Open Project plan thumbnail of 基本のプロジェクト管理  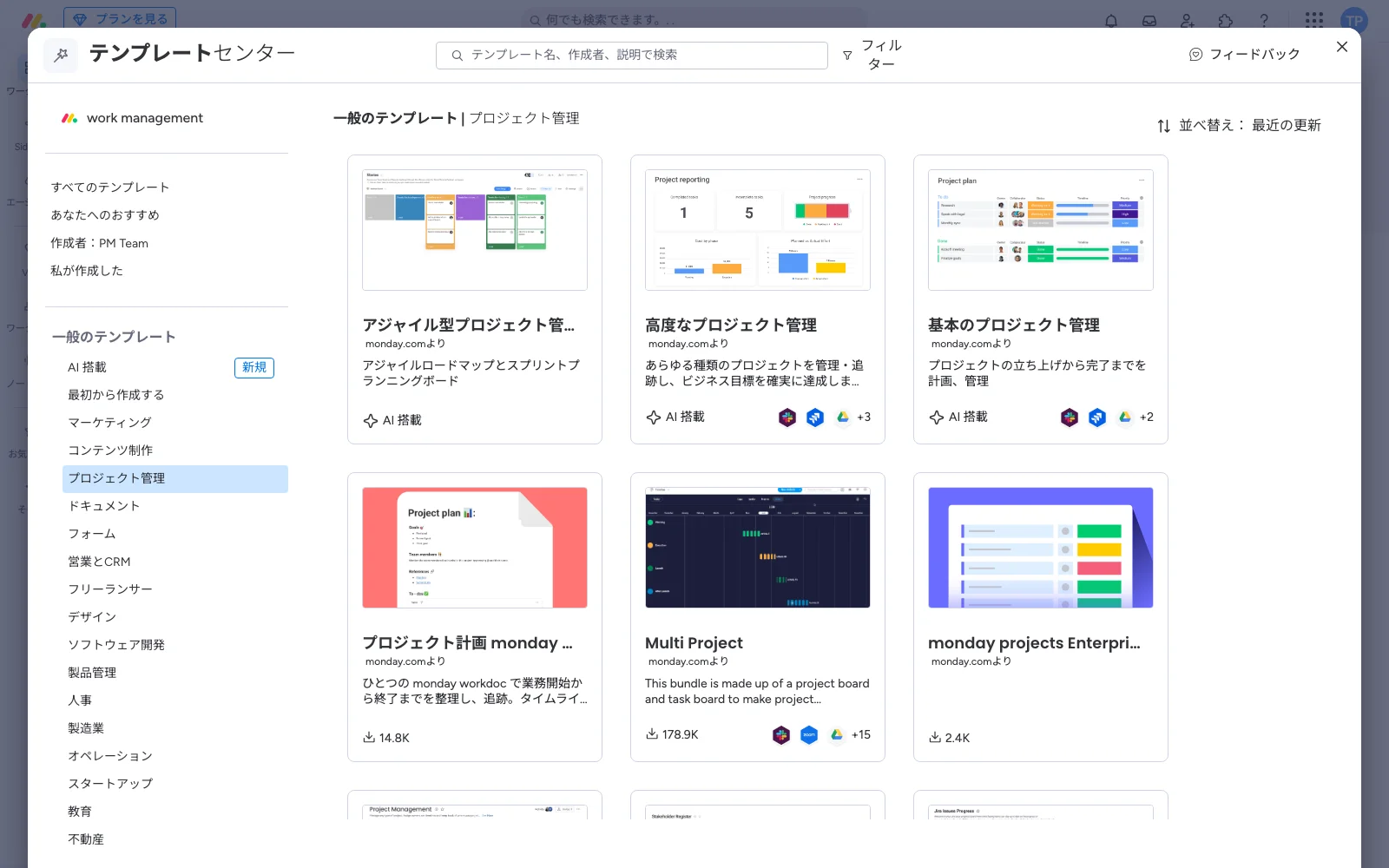pos(1041,230)
